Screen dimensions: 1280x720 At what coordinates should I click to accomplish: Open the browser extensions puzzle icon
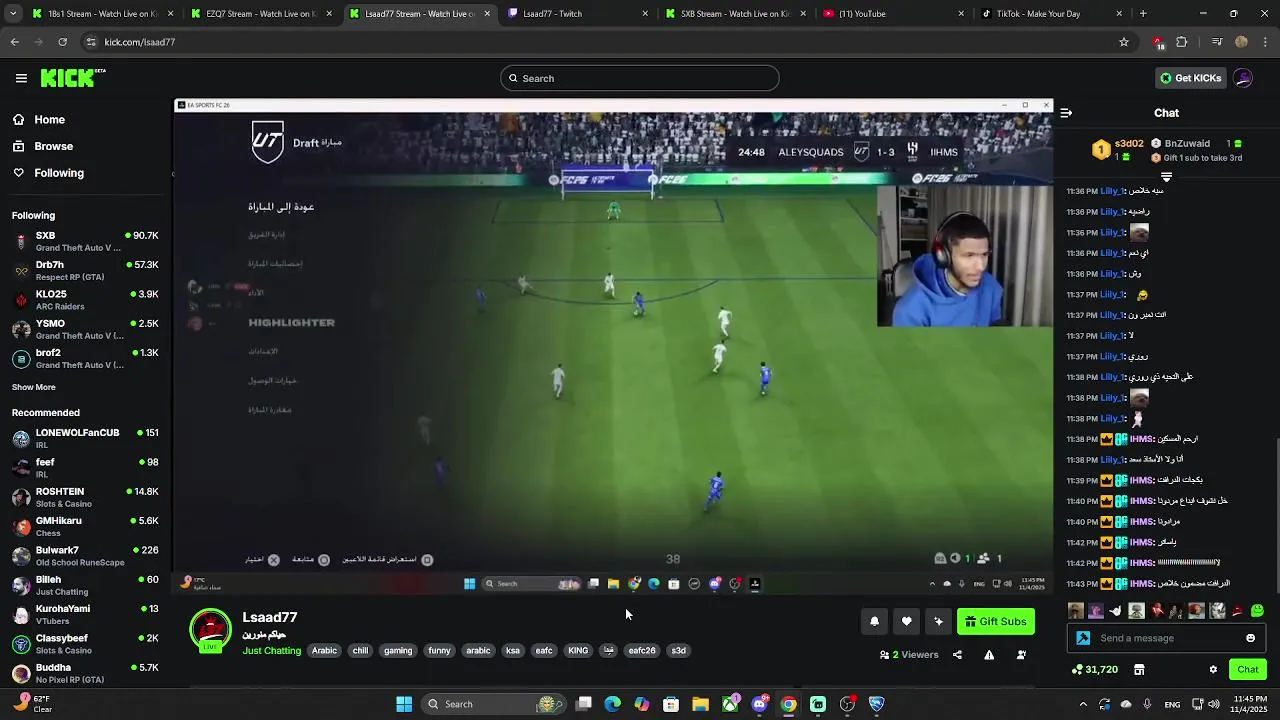point(1181,42)
